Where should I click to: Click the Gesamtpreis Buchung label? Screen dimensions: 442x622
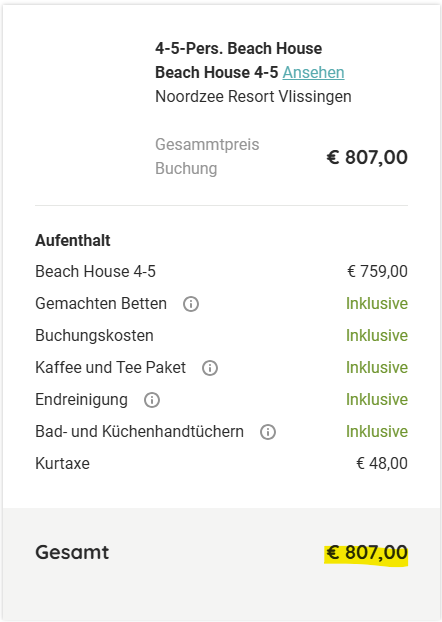pos(207,156)
